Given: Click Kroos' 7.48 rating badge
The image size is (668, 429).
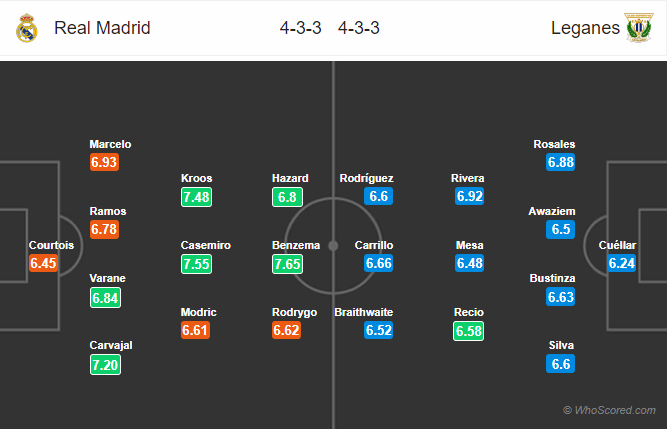Looking at the screenshot, I should (x=196, y=197).
